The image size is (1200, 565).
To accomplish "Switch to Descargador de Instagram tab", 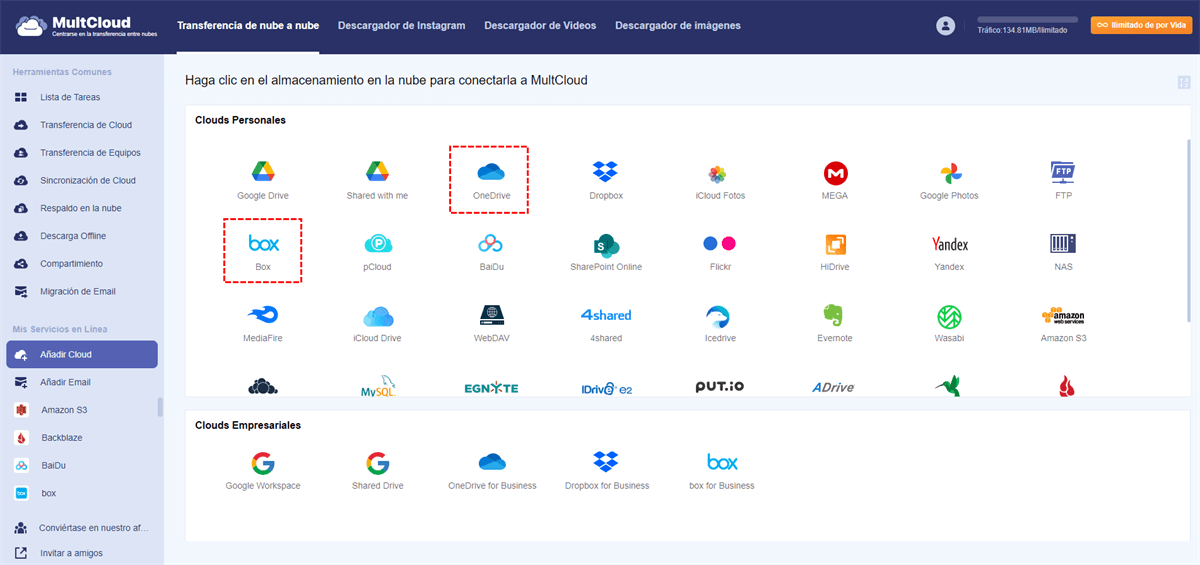I will click(401, 26).
